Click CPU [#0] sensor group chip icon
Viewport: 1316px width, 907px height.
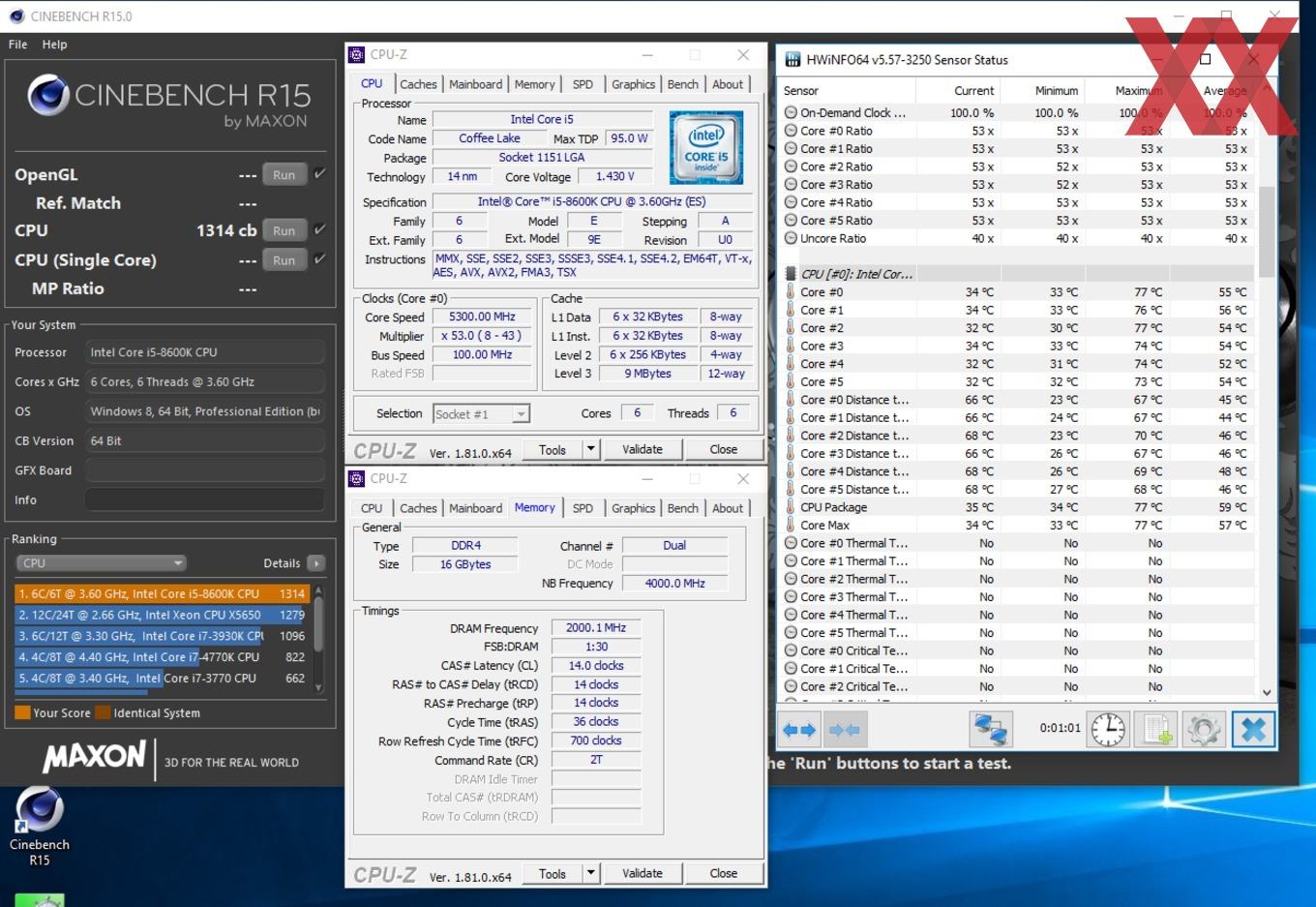[791, 274]
